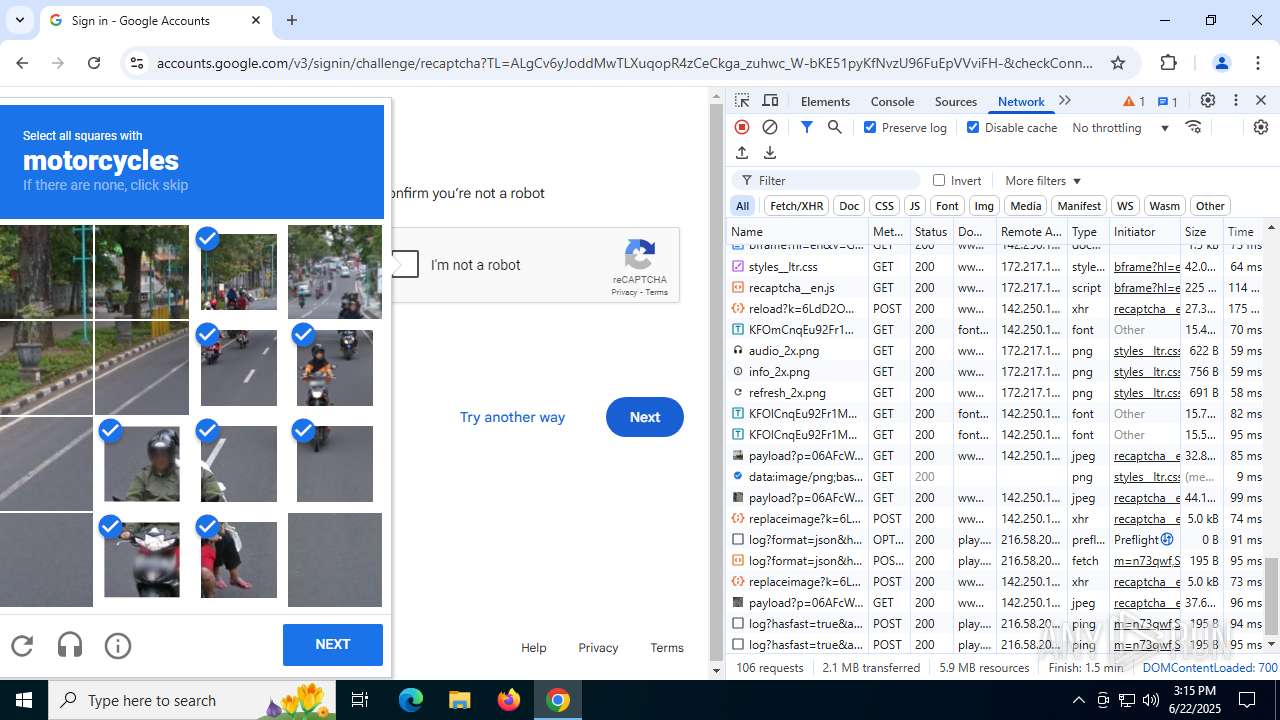Viewport: 1280px width, 720px height.
Task: Expand More filters dropdown
Action: [1043, 180]
